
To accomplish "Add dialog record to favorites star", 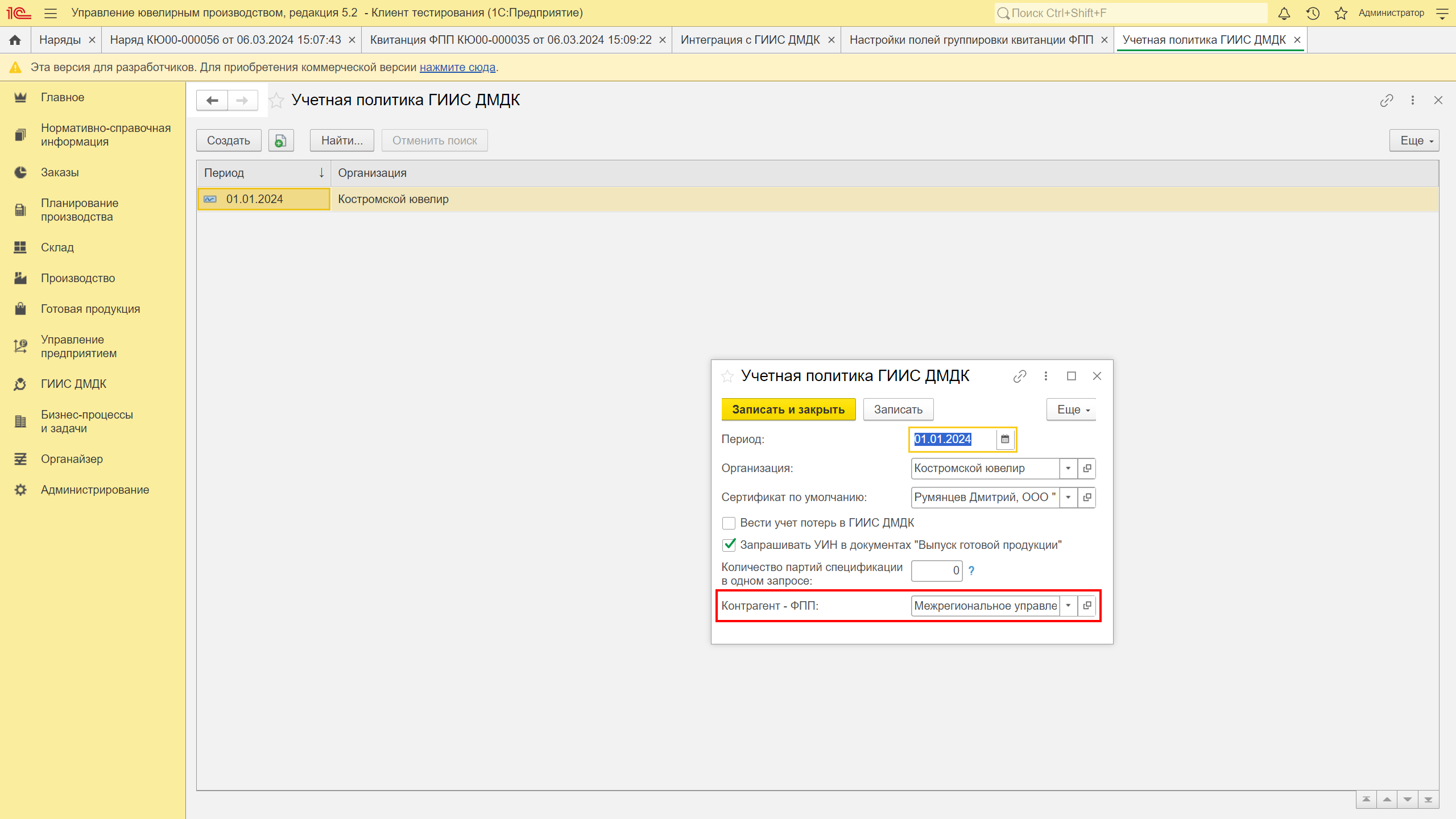I will [727, 376].
